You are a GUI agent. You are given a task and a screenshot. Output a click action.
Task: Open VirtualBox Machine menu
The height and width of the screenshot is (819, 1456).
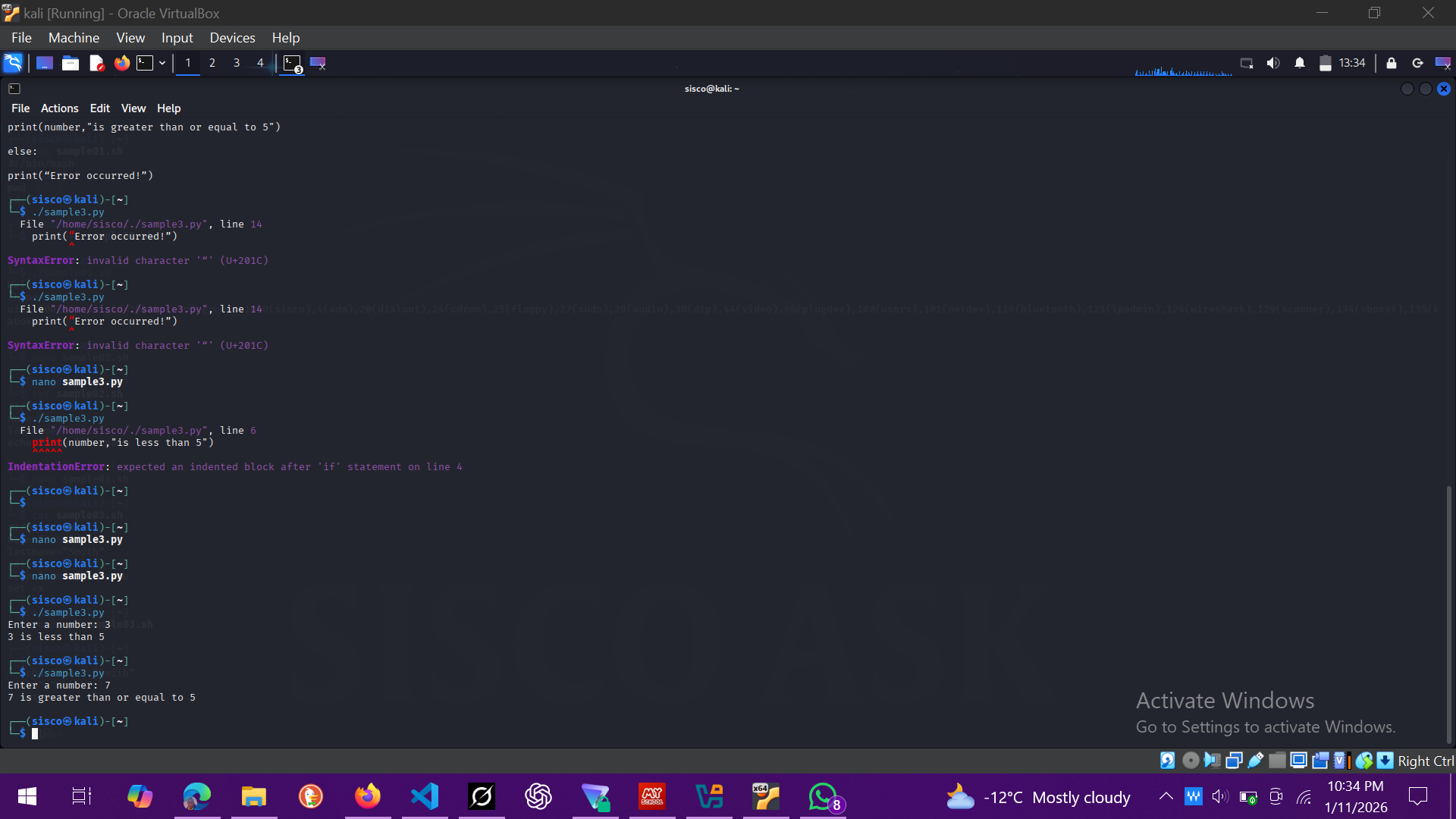(x=74, y=38)
